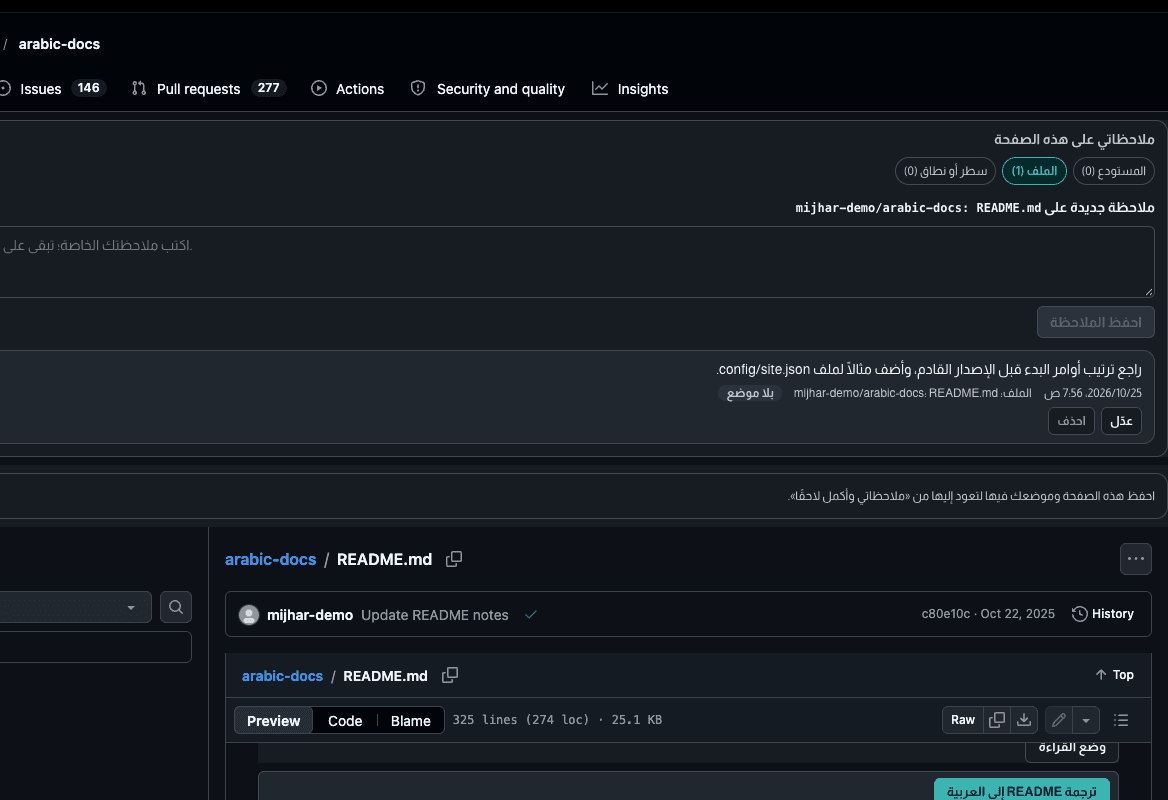Click the commit status checkmark icon
The height and width of the screenshot is (800, 1168).
[530, 615]
